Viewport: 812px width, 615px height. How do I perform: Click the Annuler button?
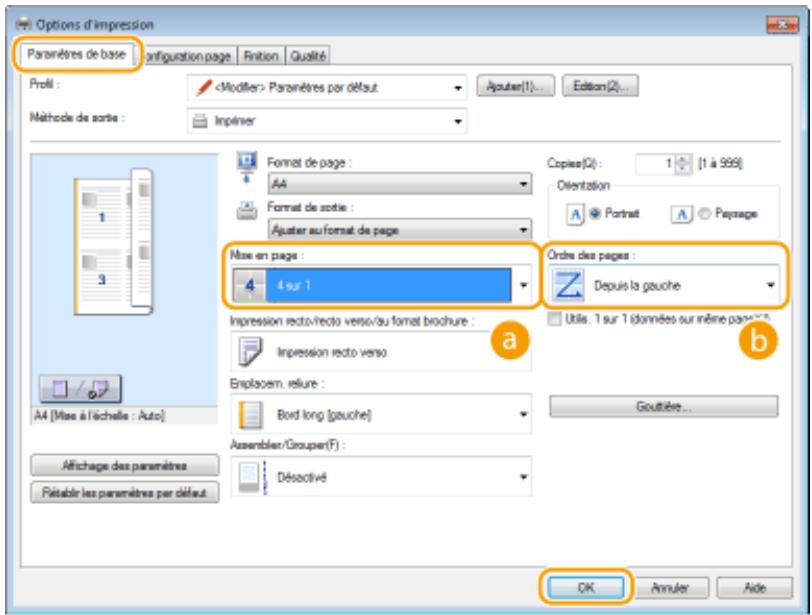pyautogui.click(x=670, y=588)
